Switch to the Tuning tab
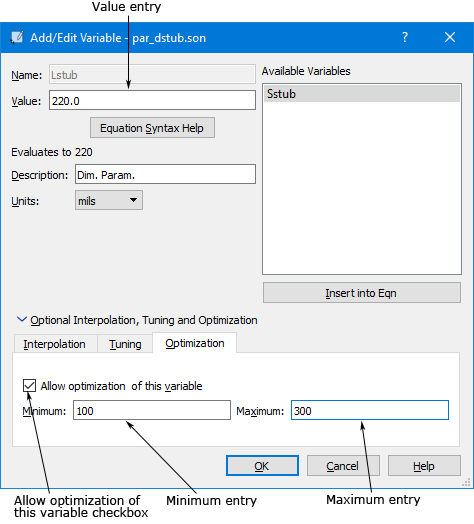Image resolution: width=474 pixels, height=524 pixels. coord(125,344)
